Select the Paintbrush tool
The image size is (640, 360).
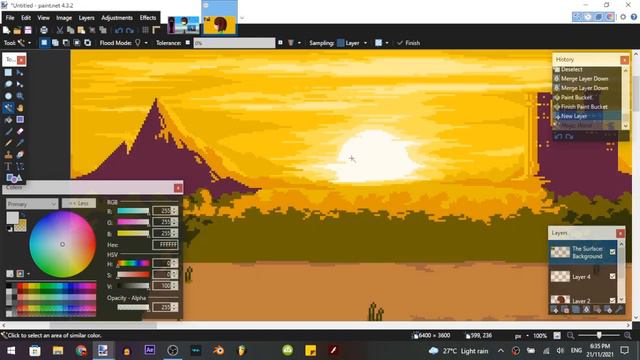(x=8, y=131)
